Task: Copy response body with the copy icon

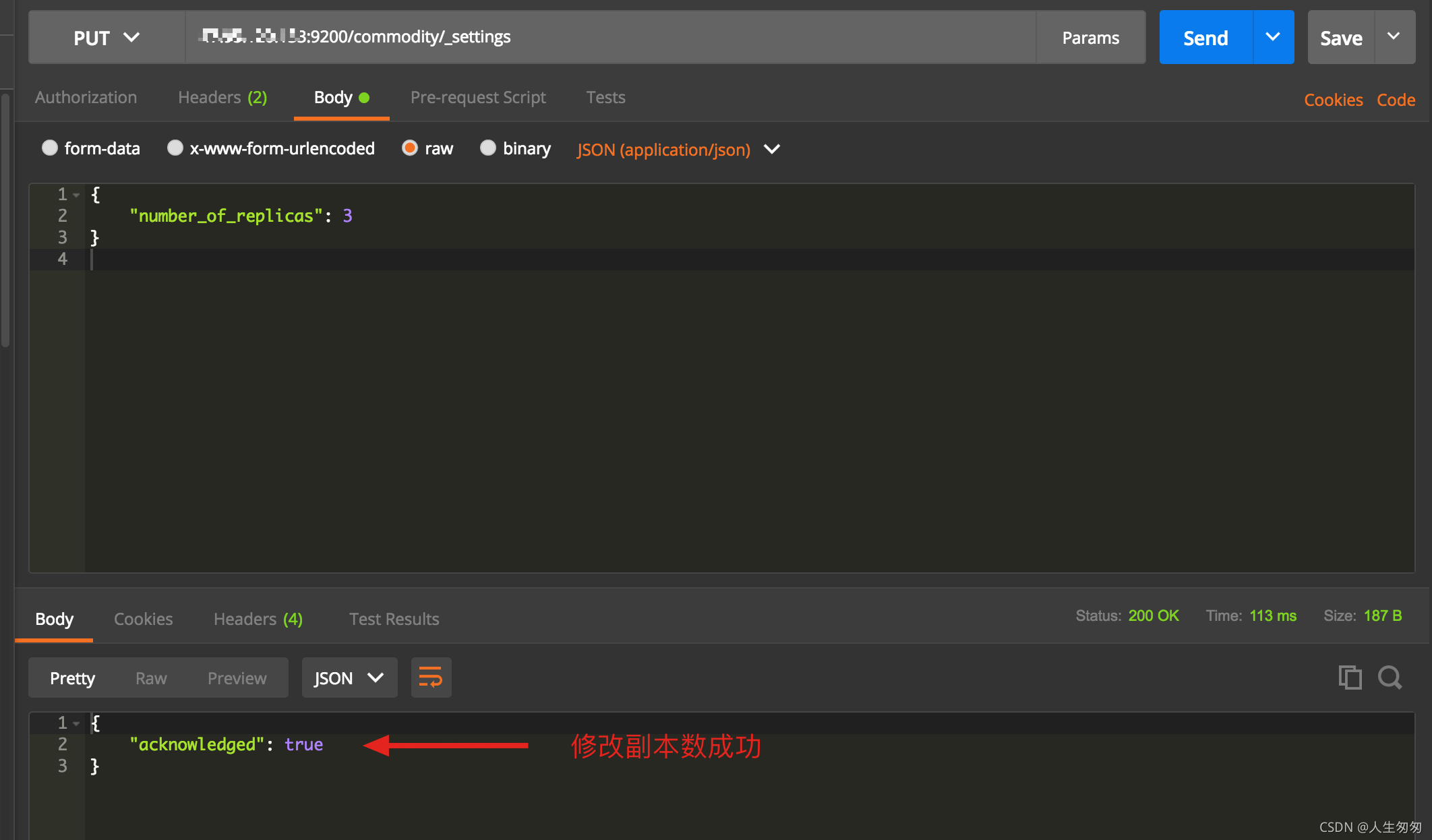Action: (x=1349, y=678)
